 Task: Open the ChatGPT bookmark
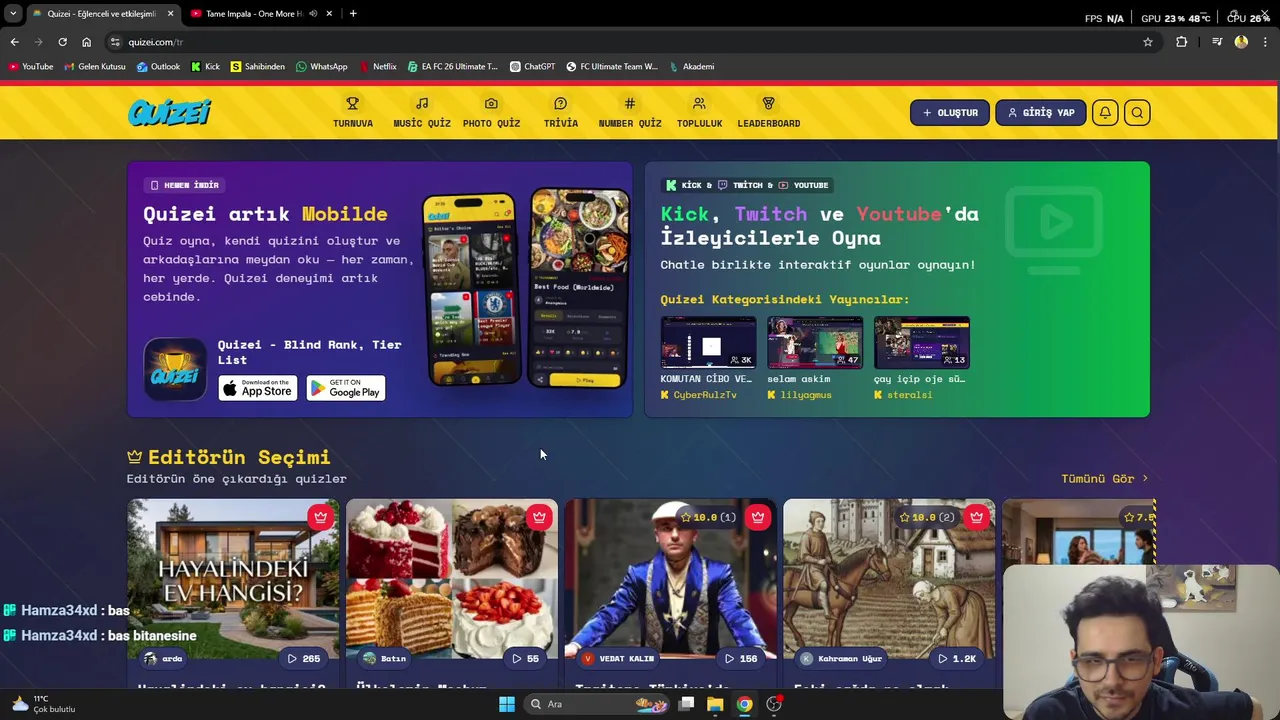532,67
